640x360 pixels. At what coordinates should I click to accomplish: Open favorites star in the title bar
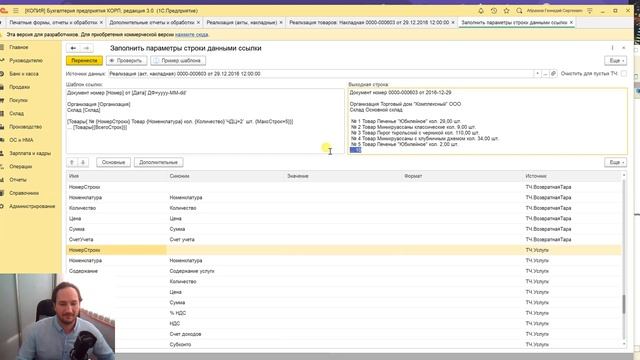click(x=507, y=11)
